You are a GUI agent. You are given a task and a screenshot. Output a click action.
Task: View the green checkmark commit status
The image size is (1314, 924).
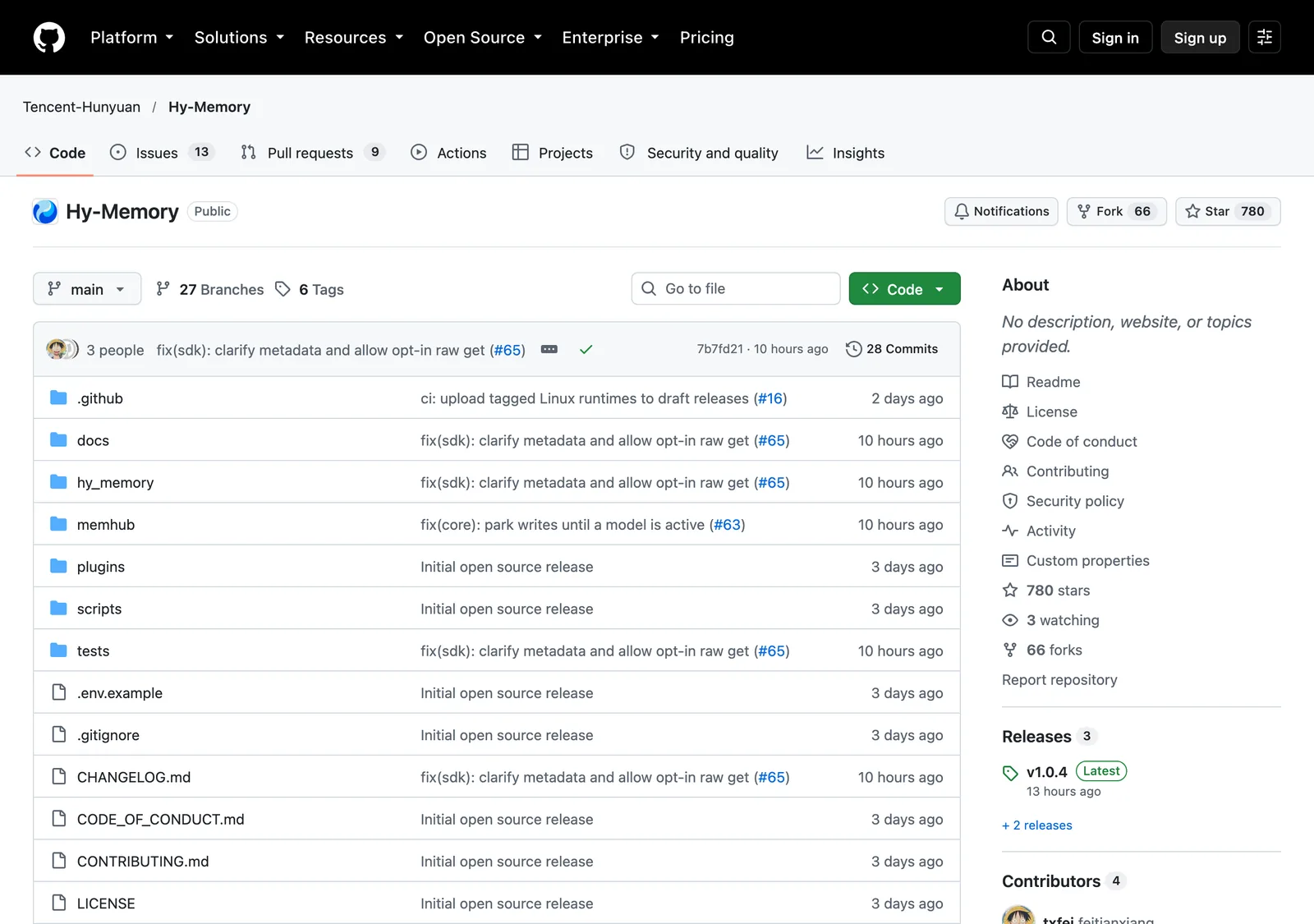(586, 349)
